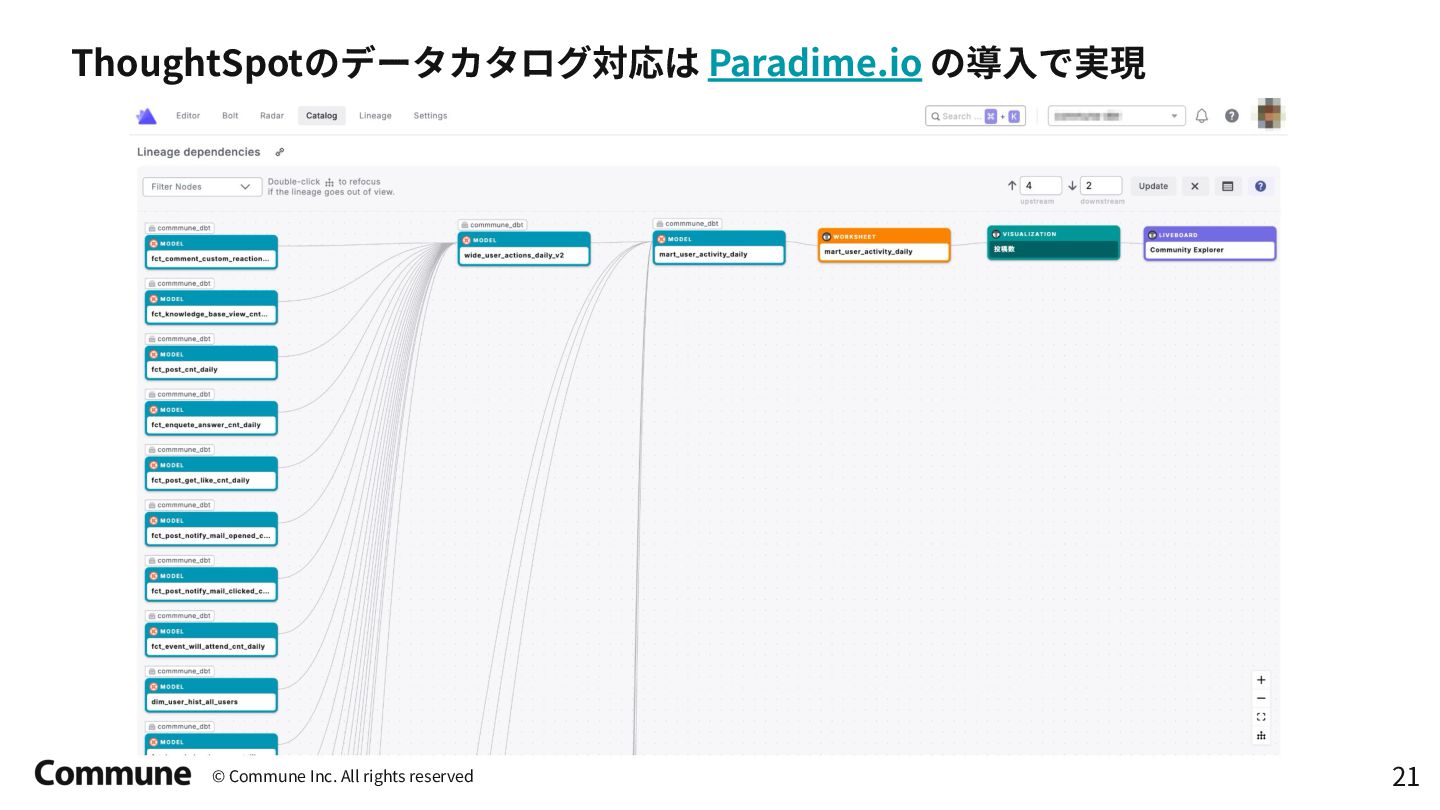Select the fct_post_get_like_cnt_daily model node
1440x810 pixels.
[211, 474]
